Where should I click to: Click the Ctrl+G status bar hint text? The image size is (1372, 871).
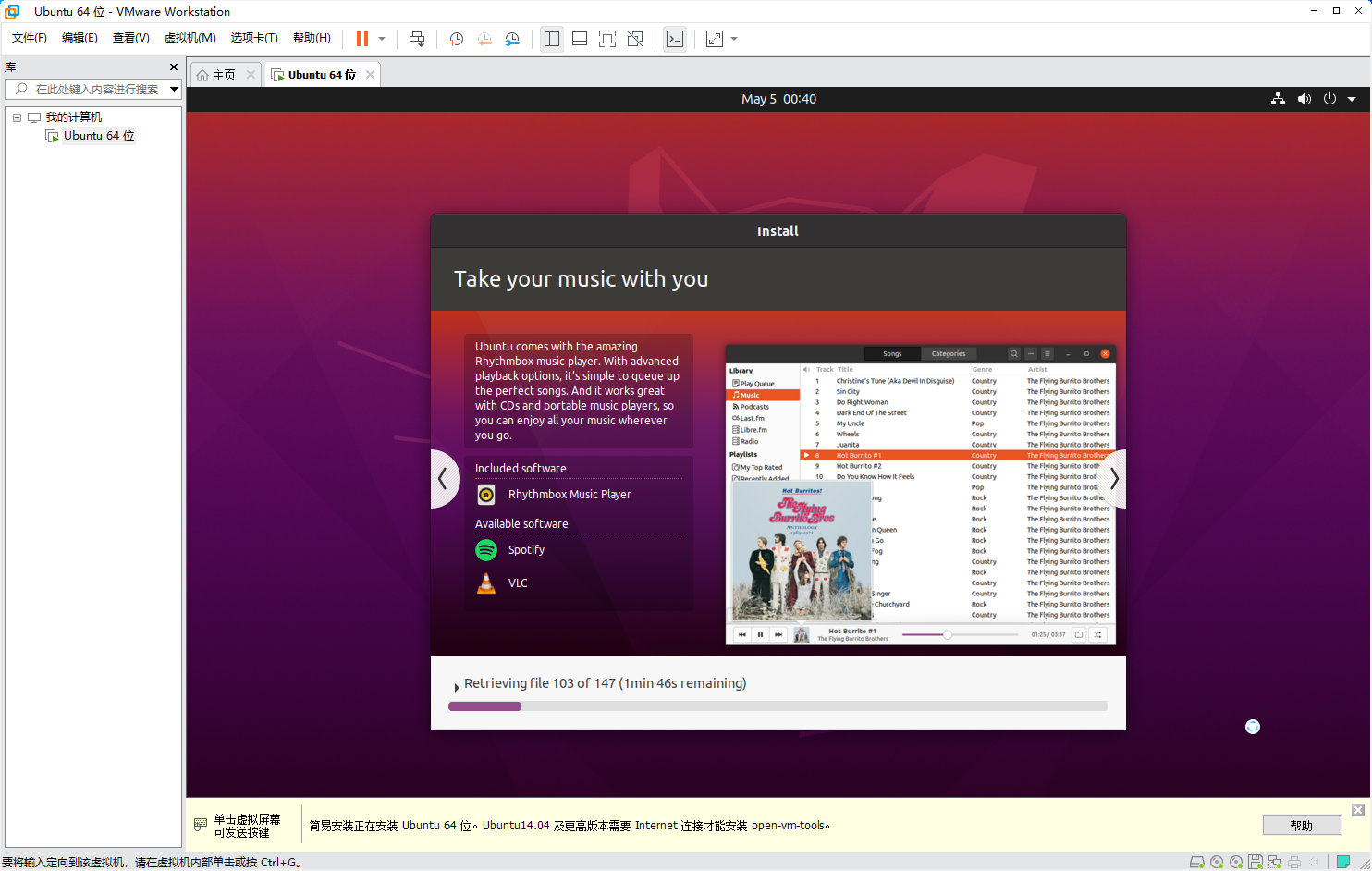pos(152,863)
